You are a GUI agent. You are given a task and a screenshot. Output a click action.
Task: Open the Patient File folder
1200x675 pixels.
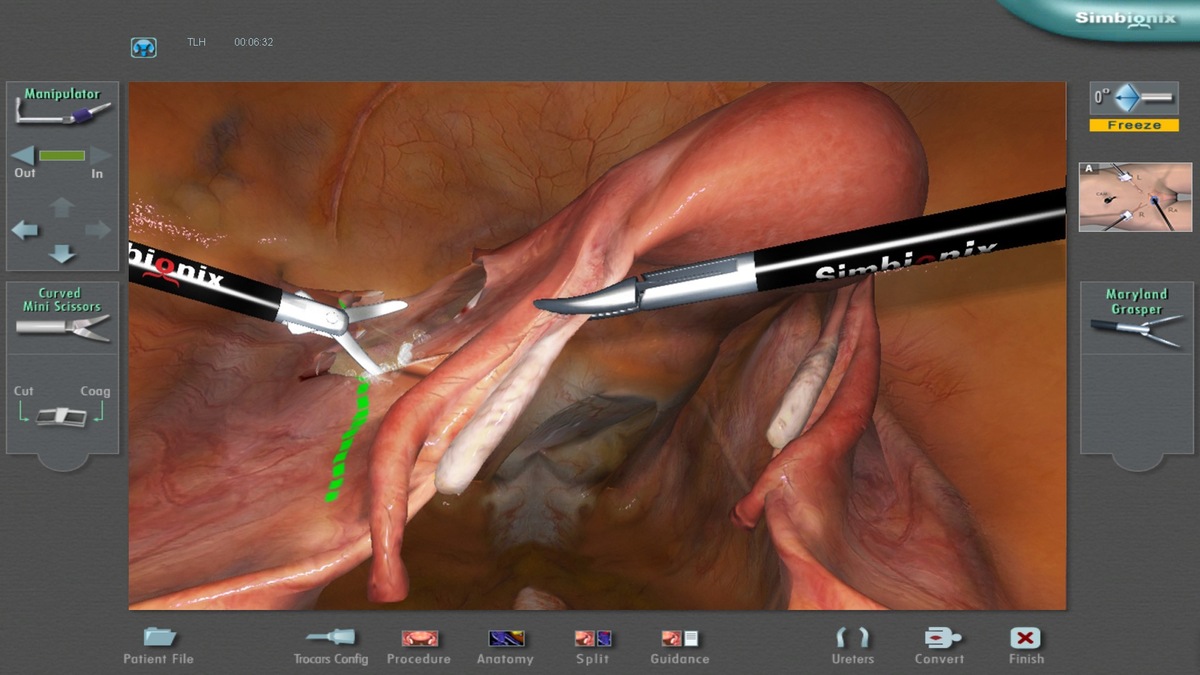(x=158, y=646)
